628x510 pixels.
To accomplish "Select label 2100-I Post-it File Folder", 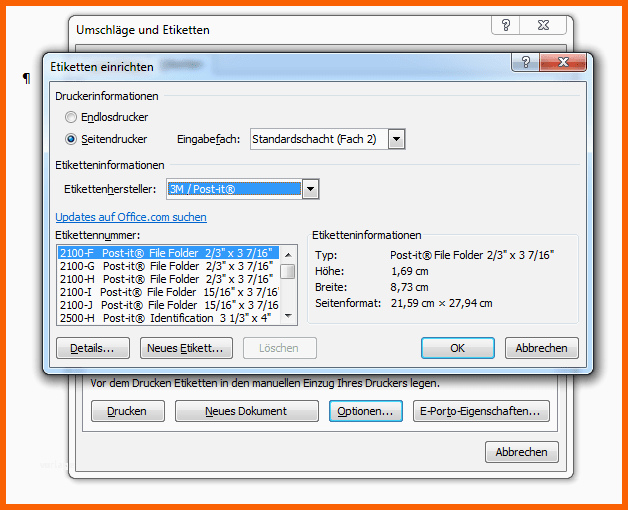I will tap(168, 292).
